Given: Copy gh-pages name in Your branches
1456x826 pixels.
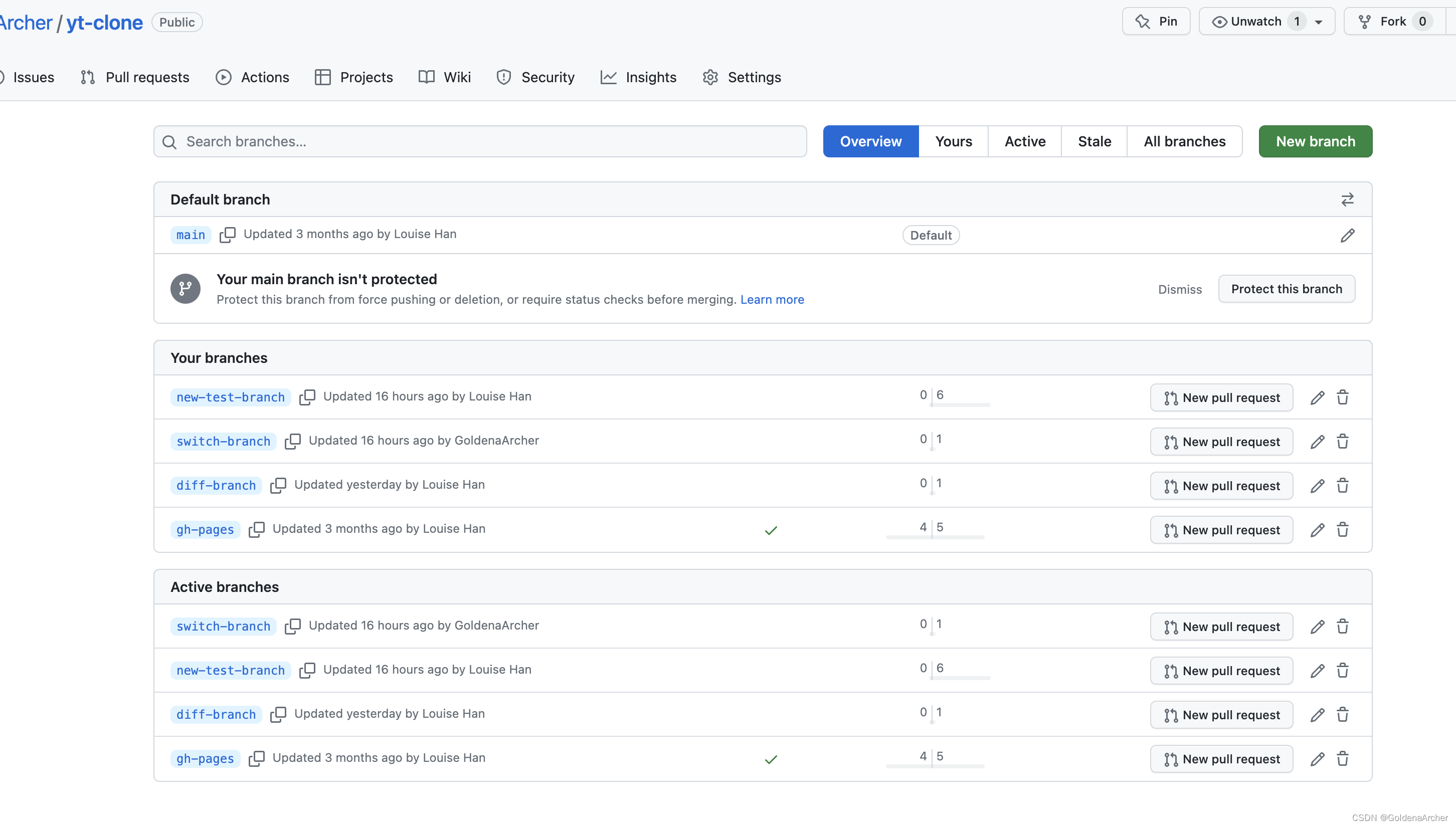Looking at the screenshot, I should tap(257, 529).
